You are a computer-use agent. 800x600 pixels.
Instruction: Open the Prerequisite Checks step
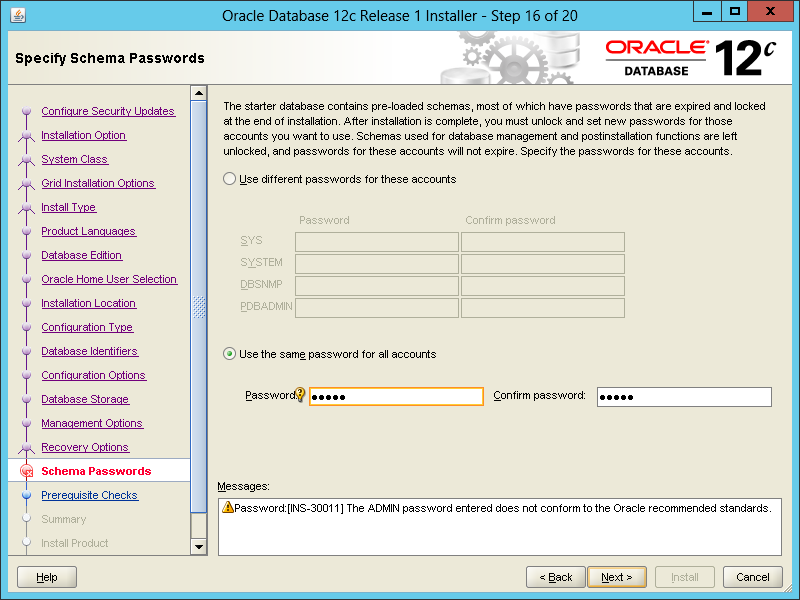click(x=89, y=495)
